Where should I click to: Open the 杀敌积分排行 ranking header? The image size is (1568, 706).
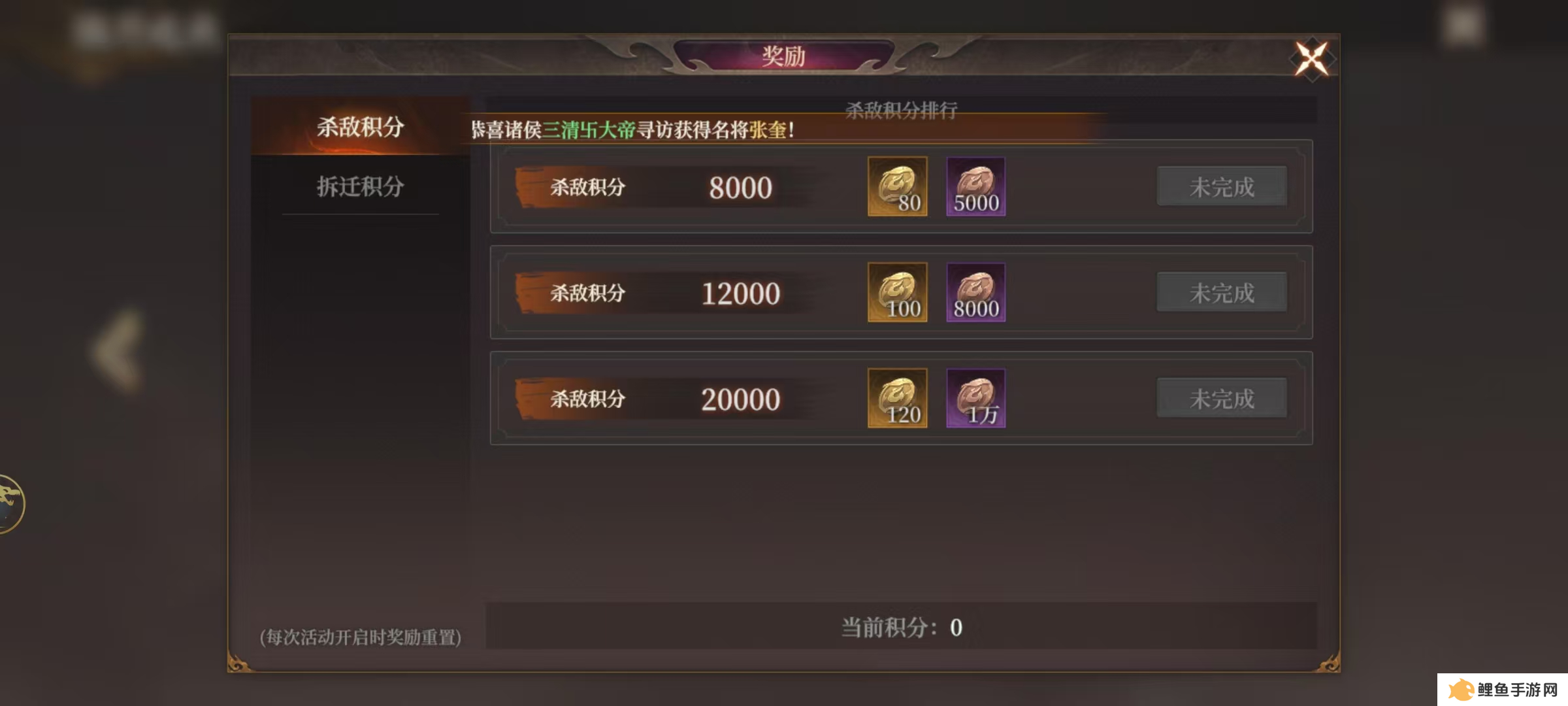click(901, 110)
